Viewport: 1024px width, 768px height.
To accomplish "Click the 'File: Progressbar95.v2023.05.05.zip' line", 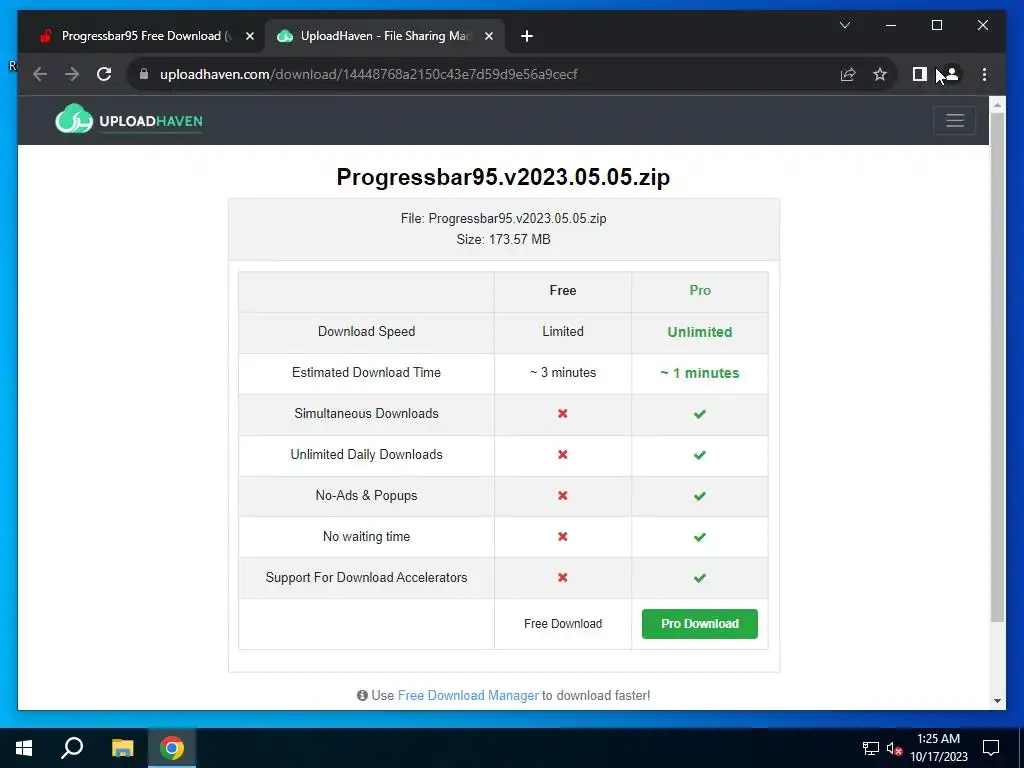I will (x=504, y=219).
